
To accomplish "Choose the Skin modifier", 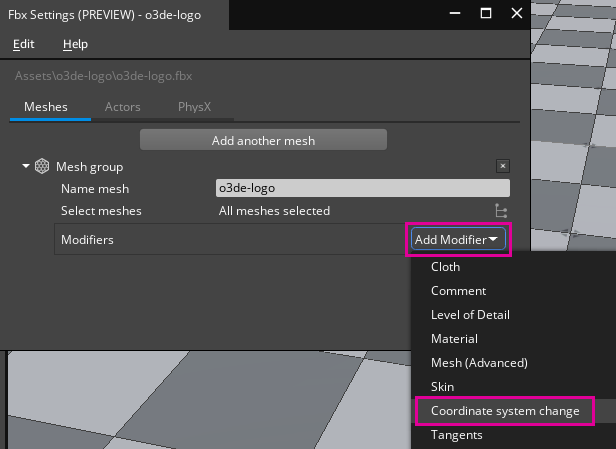I will 442,387.
